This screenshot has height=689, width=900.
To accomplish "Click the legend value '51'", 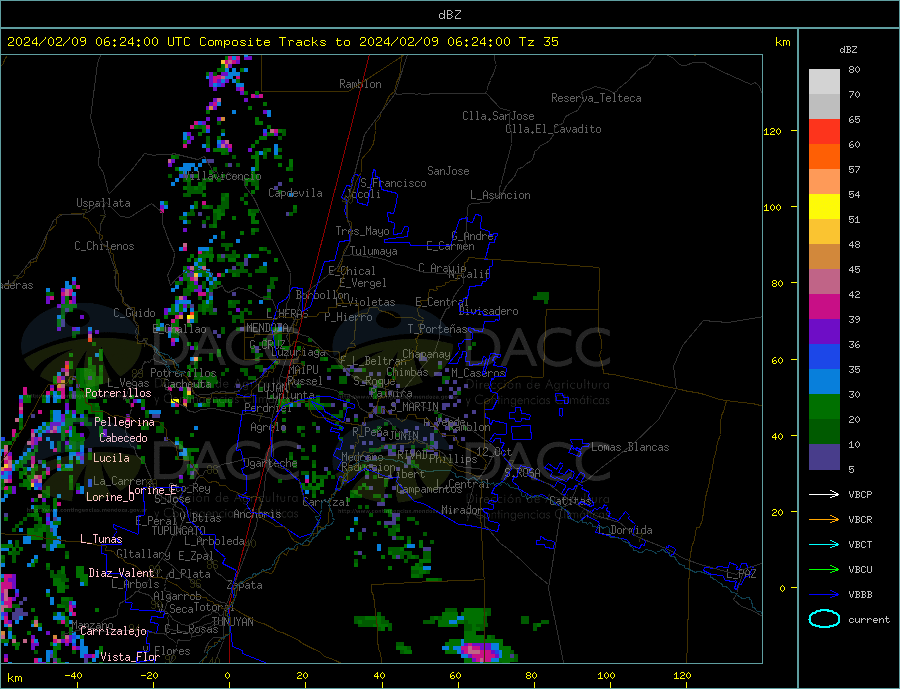I will click(854, 219).
